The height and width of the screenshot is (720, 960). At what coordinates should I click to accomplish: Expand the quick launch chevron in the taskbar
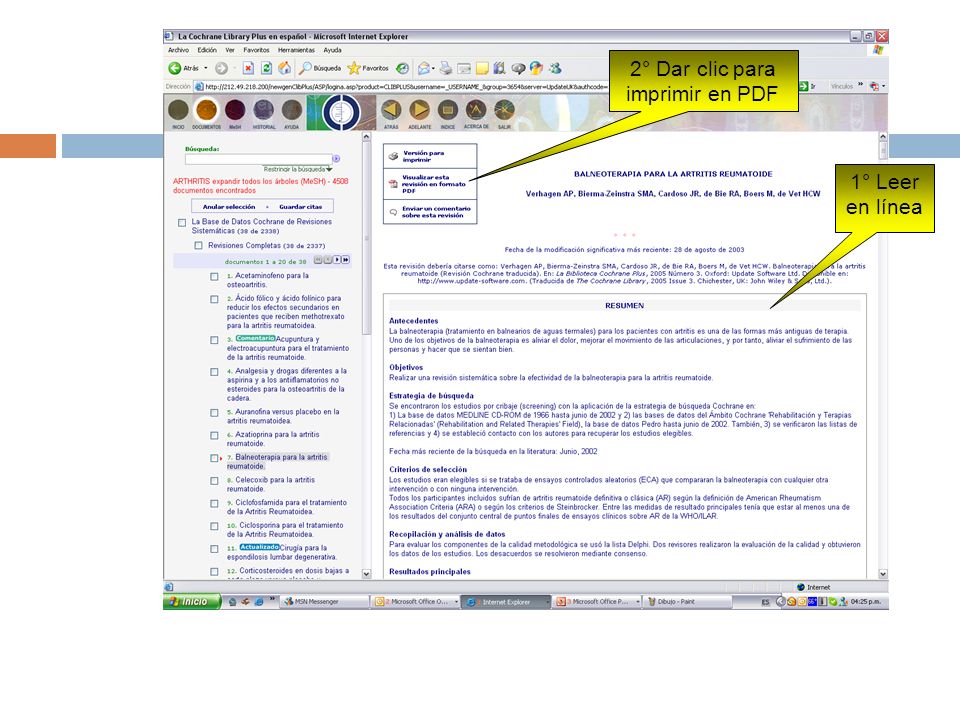tap(272, 599)
